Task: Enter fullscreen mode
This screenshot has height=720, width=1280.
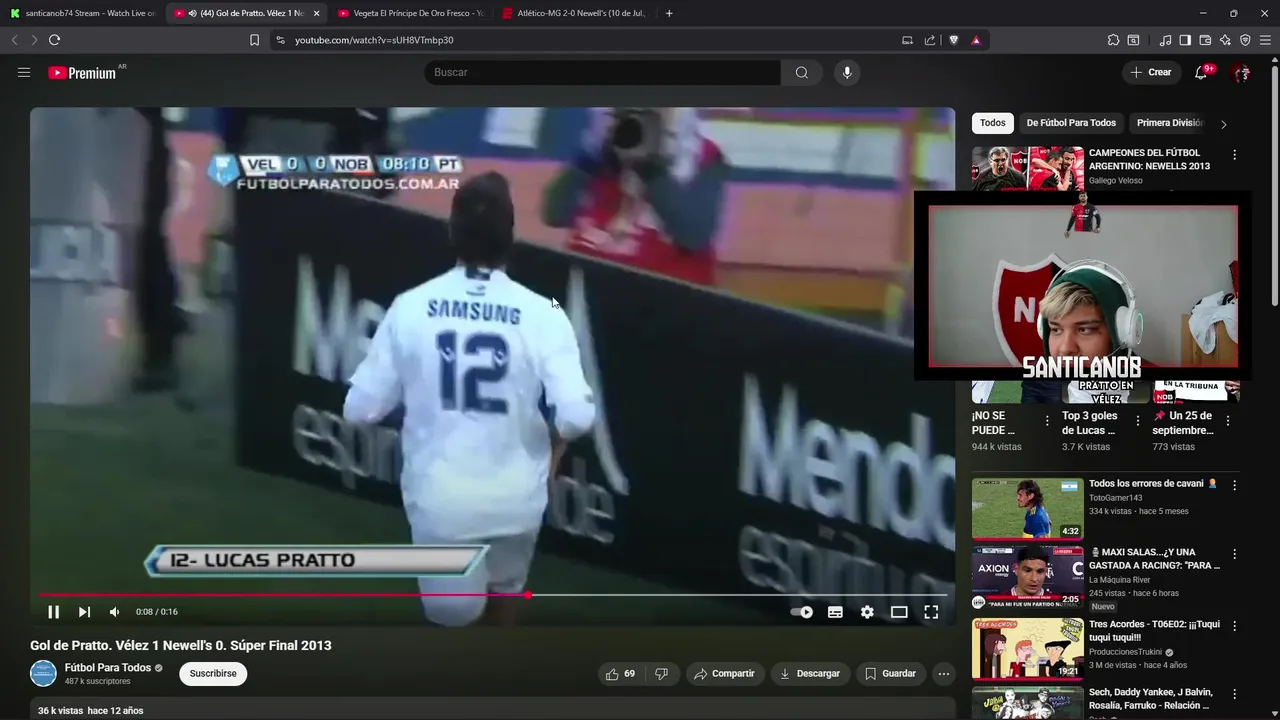Action: point(931,612)
